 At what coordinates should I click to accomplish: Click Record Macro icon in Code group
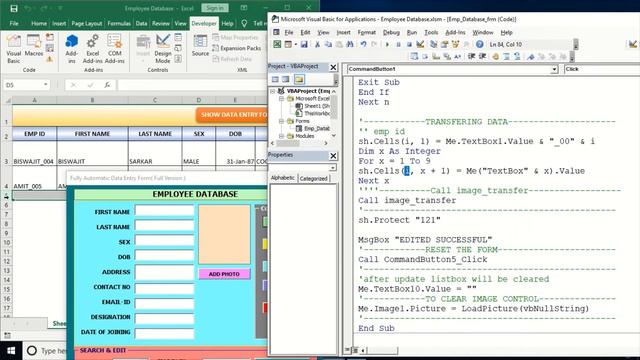click(x=50, y=38)
